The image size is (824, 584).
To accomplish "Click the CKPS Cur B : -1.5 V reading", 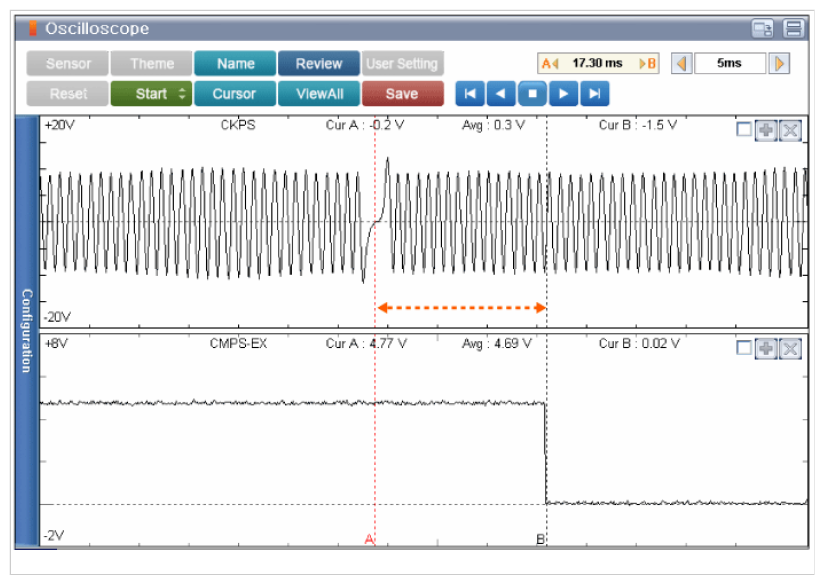I will tap(637, 125).
